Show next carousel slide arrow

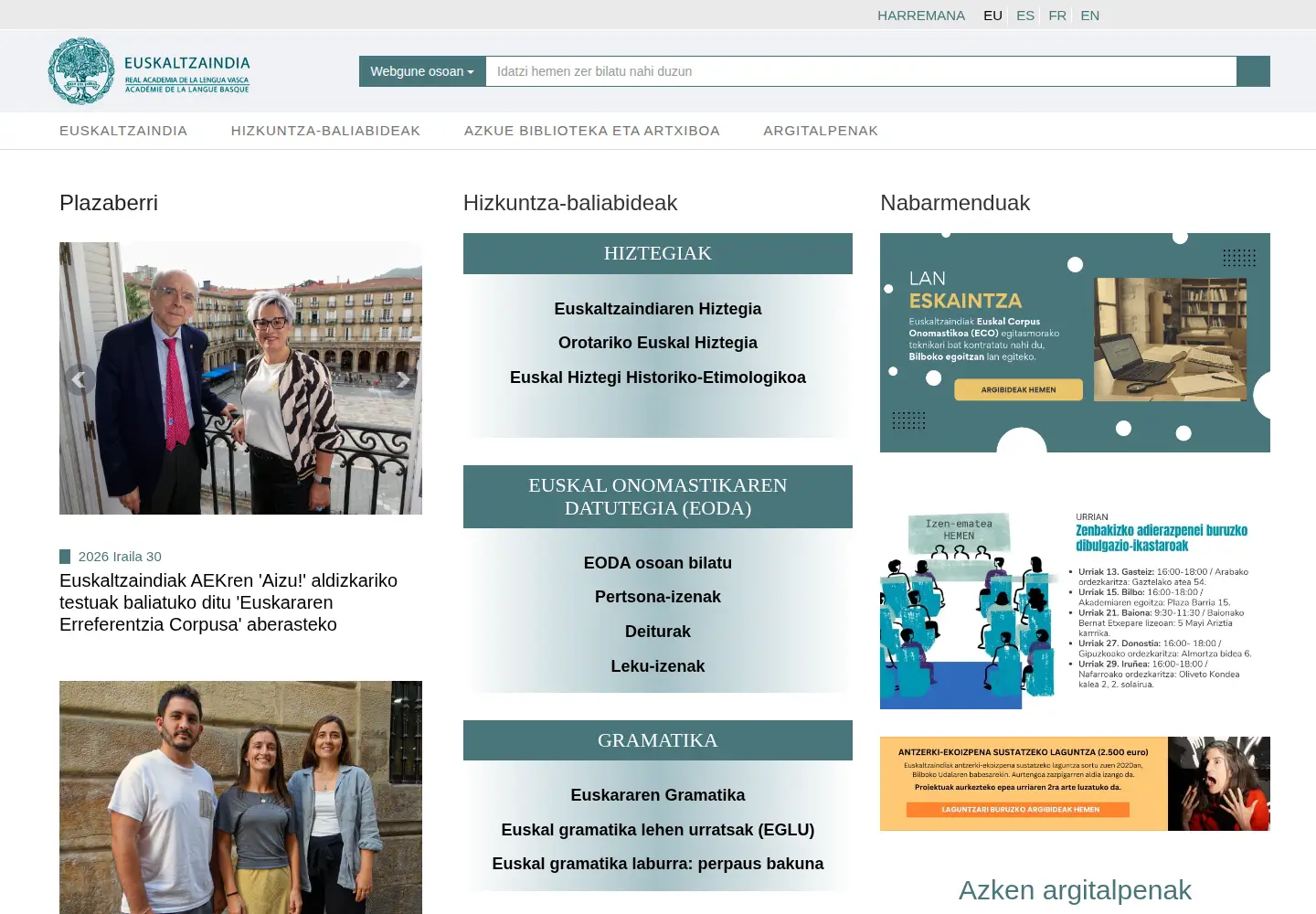[x=402, y=379]
